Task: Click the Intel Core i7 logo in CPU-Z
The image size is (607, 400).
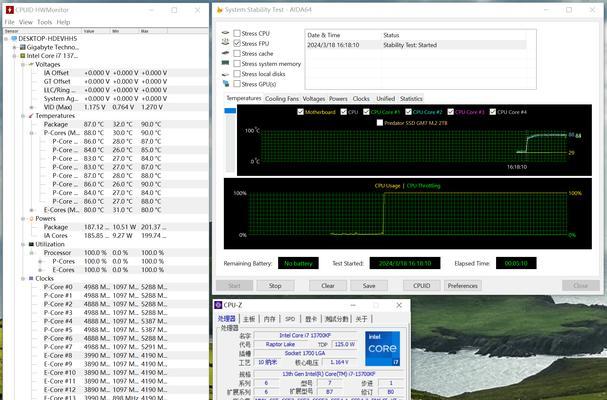Action: [382, 348]
